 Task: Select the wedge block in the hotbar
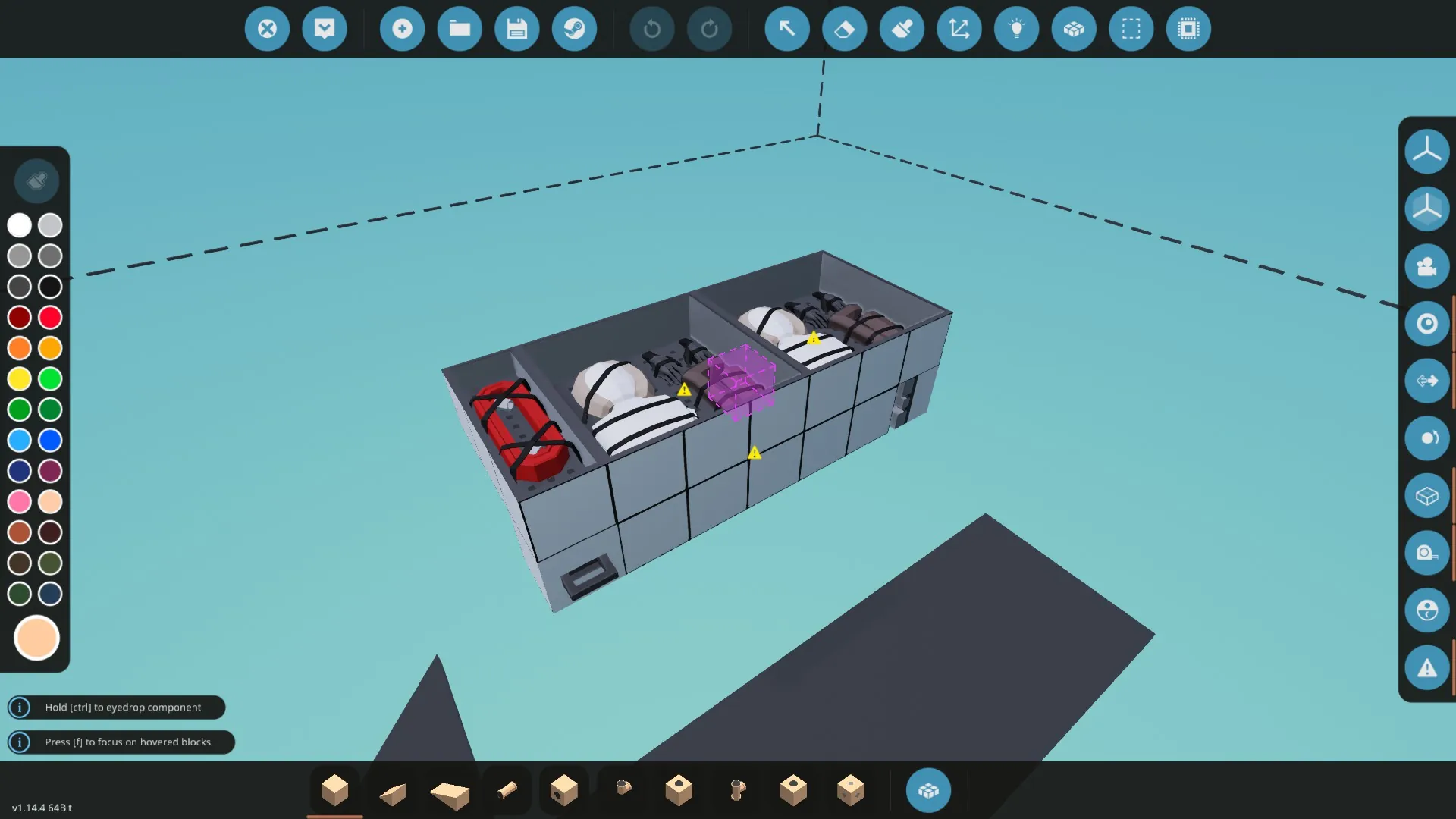[x=393, y=792]
